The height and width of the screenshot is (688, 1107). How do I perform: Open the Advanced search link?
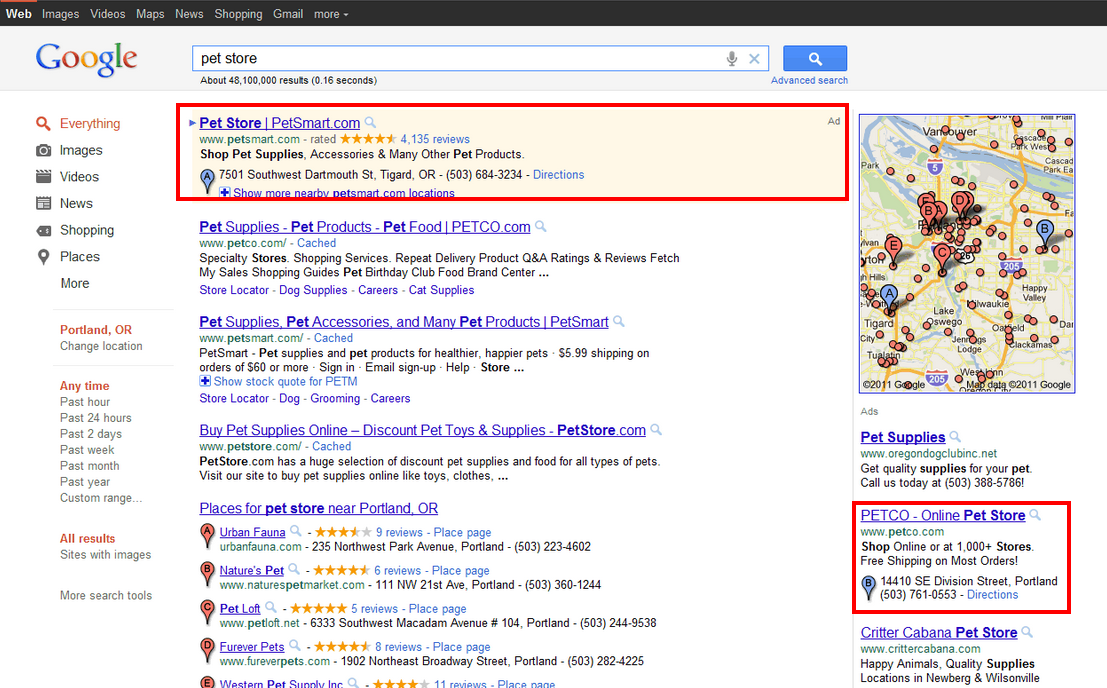809,80
